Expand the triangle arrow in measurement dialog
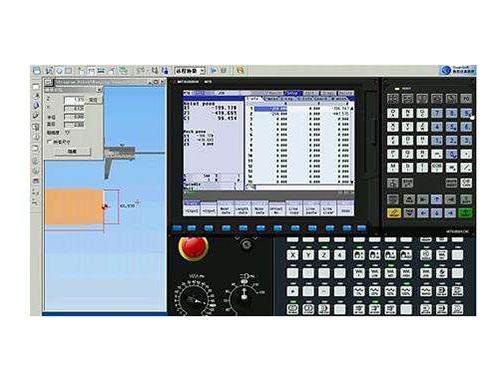This screenshot has height=375, width=500. [67, 133]
